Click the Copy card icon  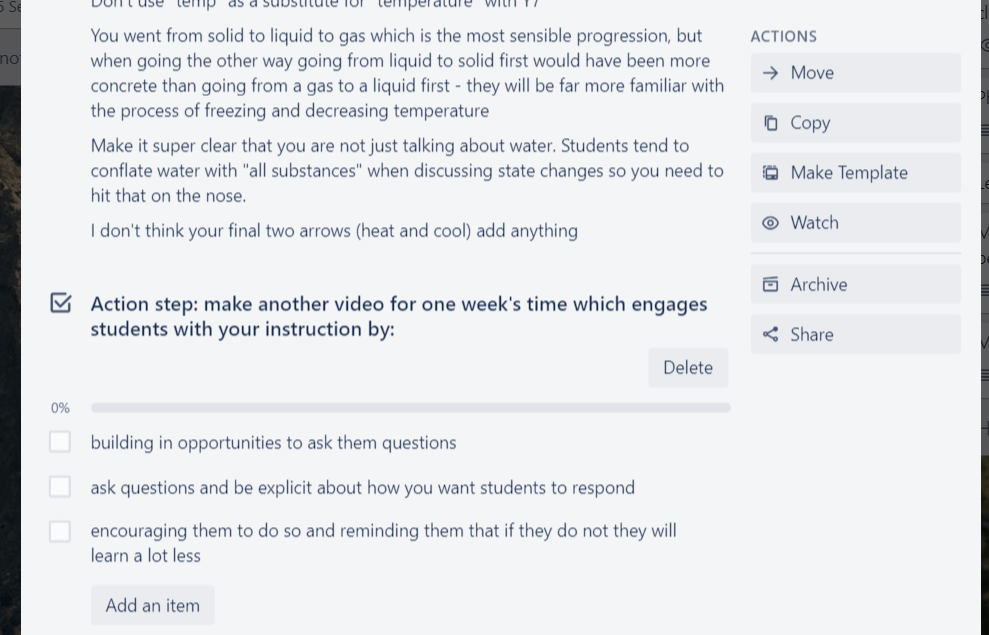point(770,122)
